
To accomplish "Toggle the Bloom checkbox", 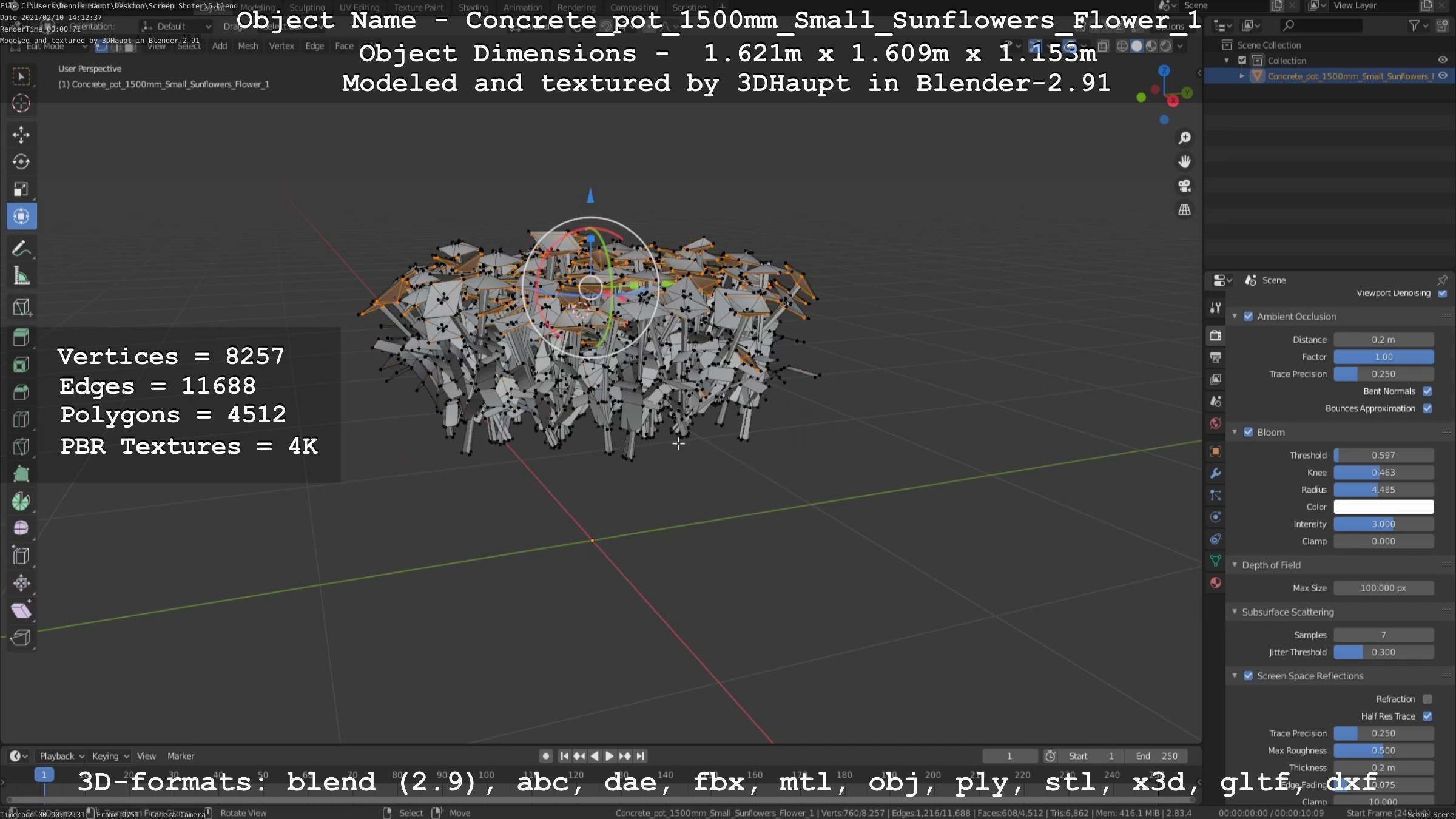I will 1249,432.
